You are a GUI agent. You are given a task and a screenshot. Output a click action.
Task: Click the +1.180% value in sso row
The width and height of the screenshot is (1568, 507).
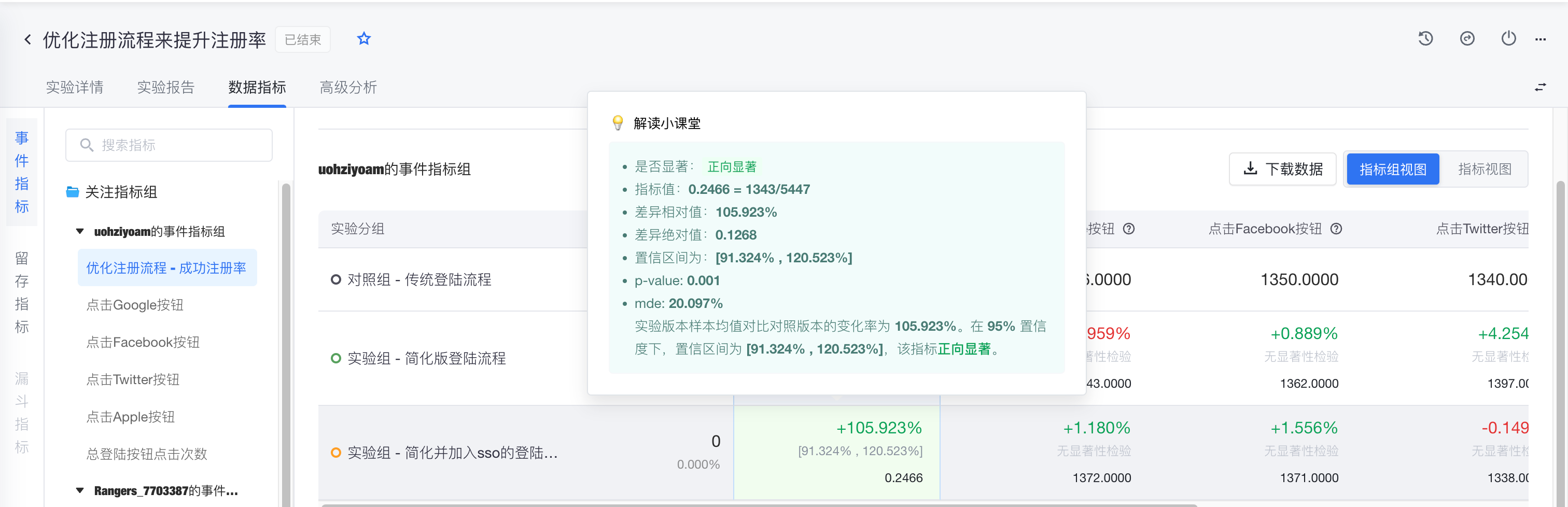pyautogui.click(x=1096, y=428)
